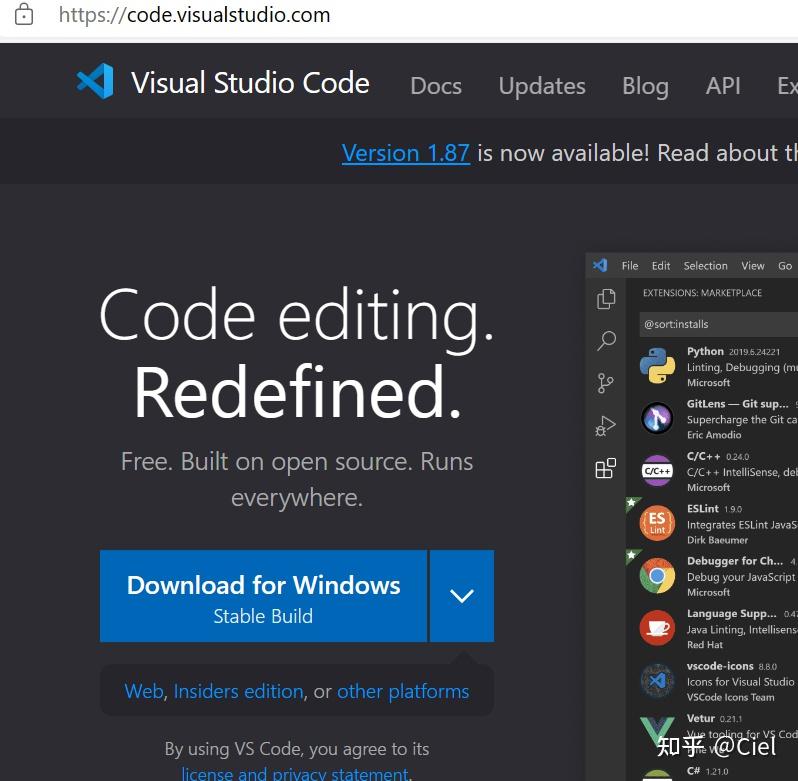This screenshot has width=798, height=781.
Task: Click the Visual Studio Code logo icon
Action: coord(96,82)
